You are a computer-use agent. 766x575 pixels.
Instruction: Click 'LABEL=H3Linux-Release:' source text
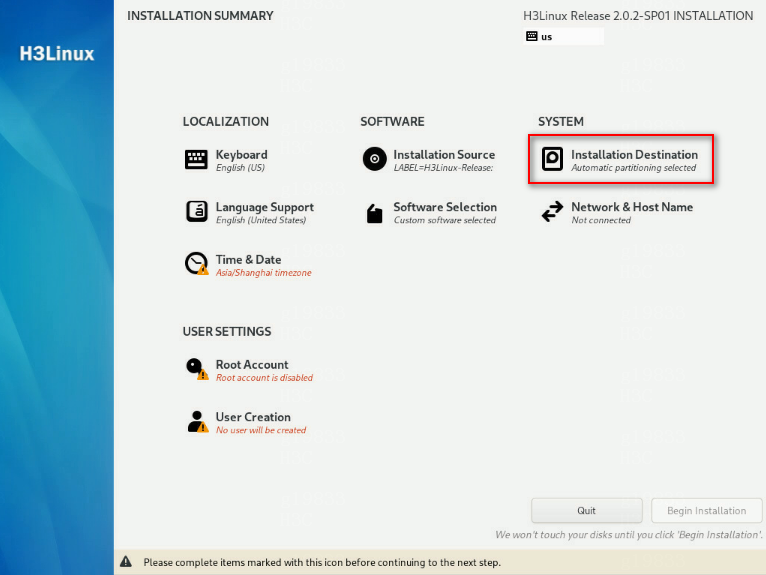[x=443, y=168]
